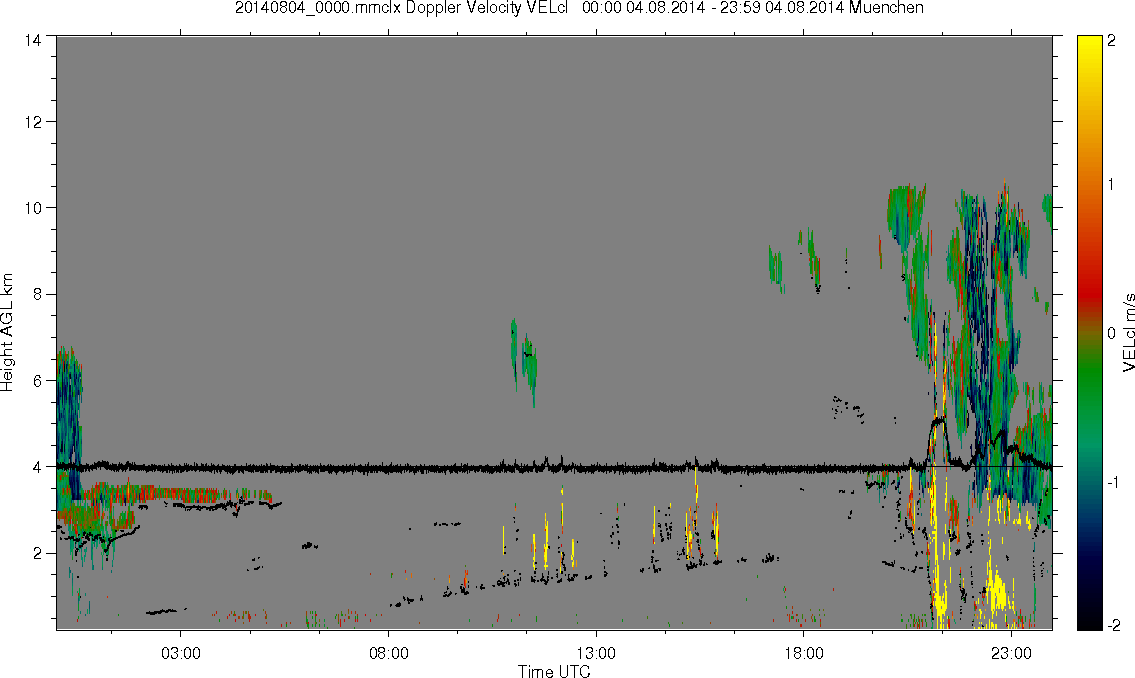Click the 'Time UTC' axis title
The image size is (1135, 678).
(554, 671)
